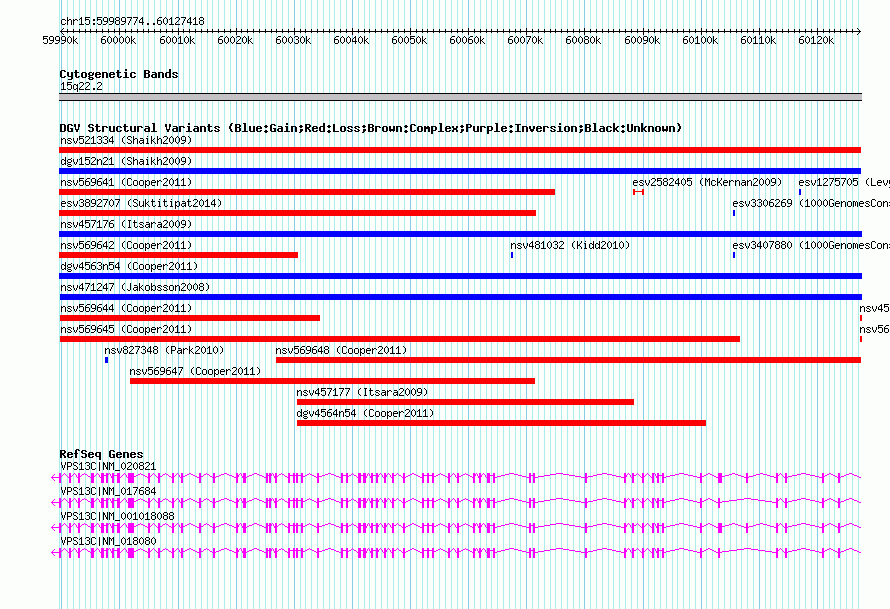Click the nsv569647 (Cooper2011) red bar

tap(332, 381)
